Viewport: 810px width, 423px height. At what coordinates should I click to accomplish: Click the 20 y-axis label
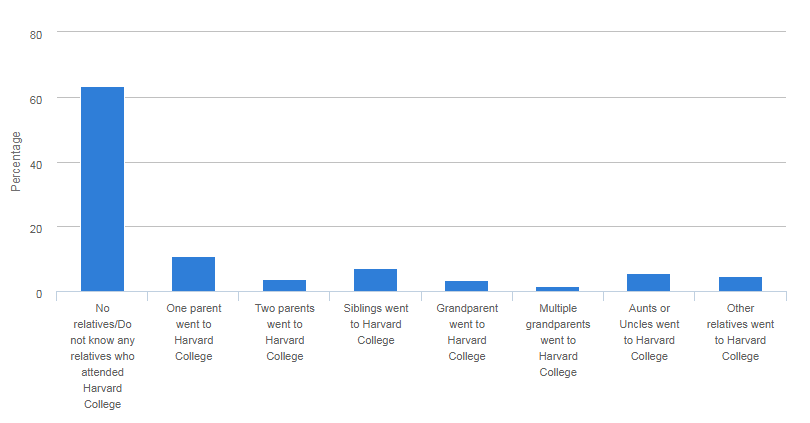pos(36,228)
